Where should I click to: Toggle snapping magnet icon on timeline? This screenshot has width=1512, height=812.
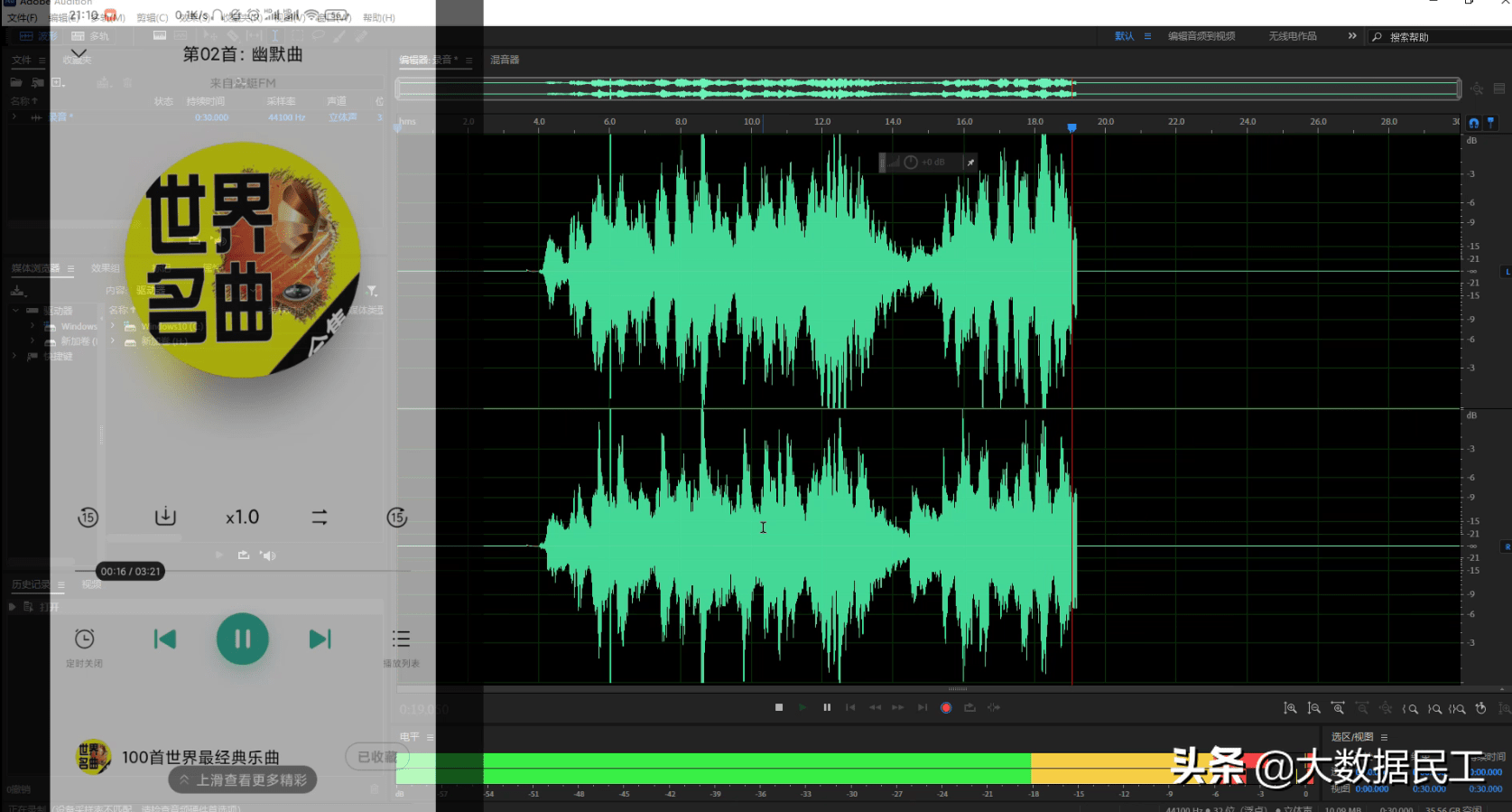[x=1474, y=123]
